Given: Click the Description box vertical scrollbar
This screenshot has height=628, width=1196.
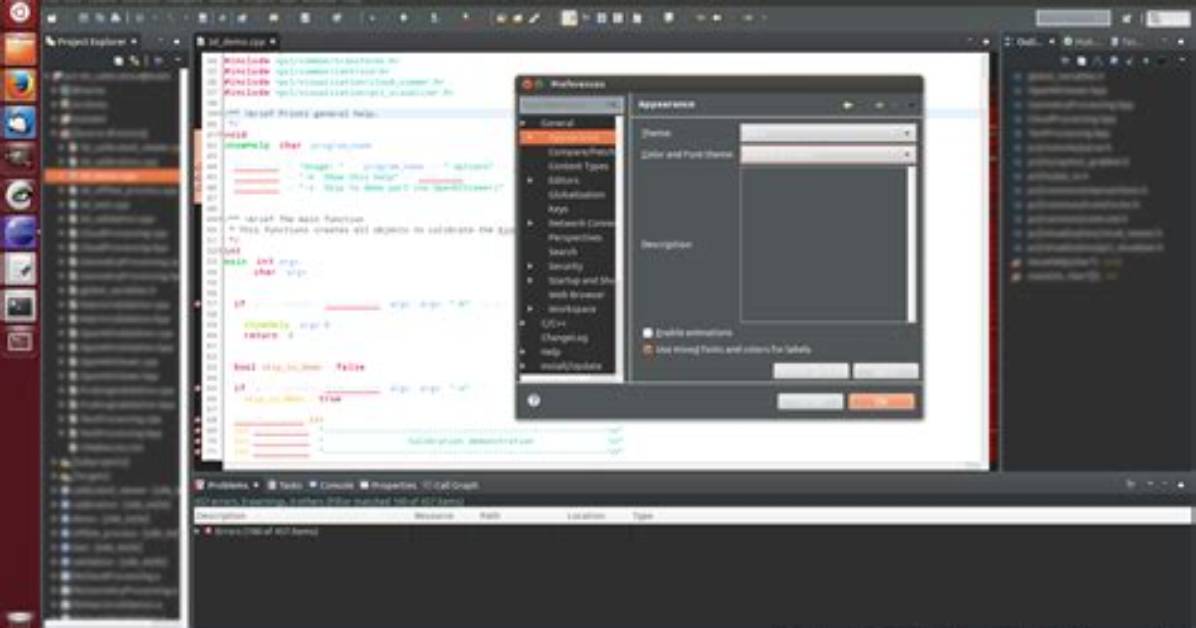Looking at the screenshot, I should tap(911, 244).
